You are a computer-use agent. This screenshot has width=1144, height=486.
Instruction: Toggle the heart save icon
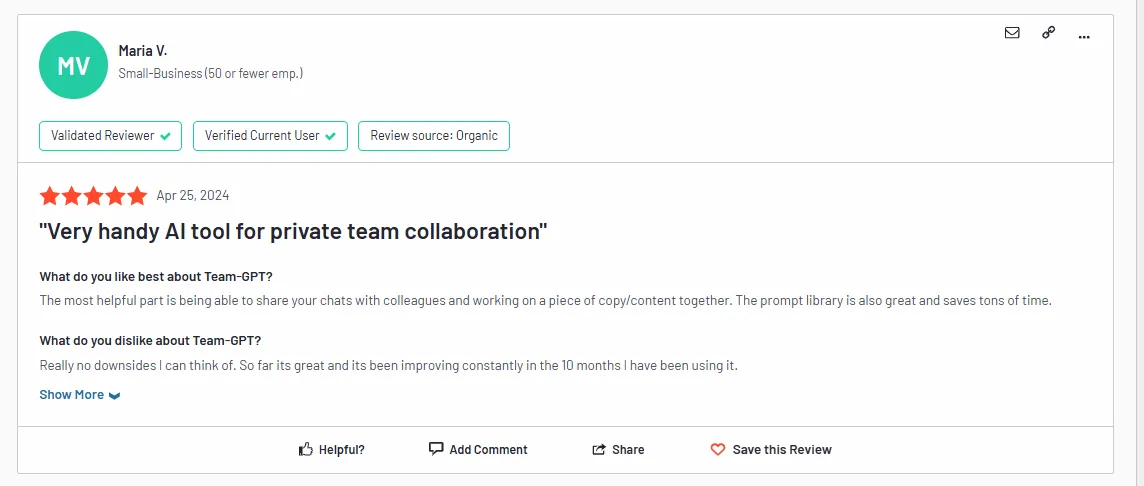pyautogui.click(x=718, y=450)
